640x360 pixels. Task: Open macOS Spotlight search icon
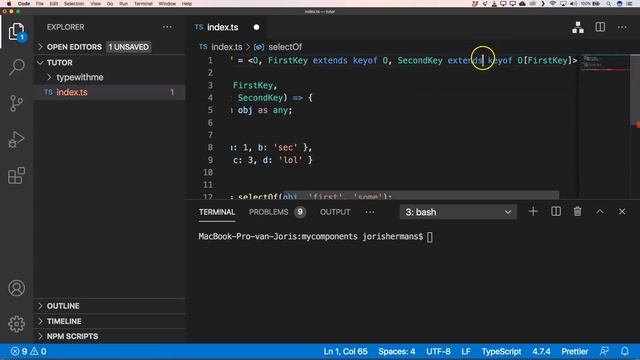pyautogui.click(x=609, y=4)
